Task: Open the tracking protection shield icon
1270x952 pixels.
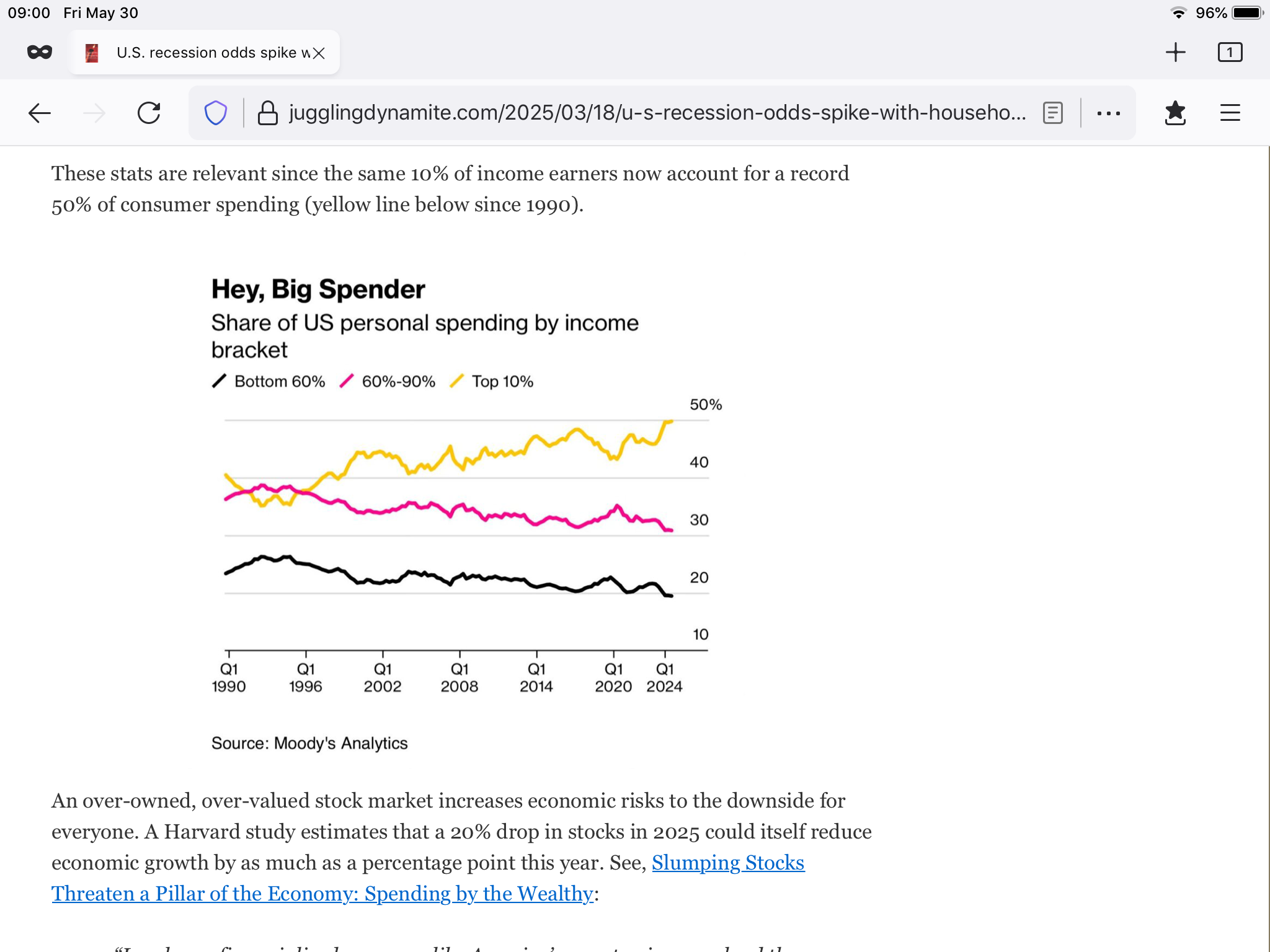Action: tap(215, 113)
